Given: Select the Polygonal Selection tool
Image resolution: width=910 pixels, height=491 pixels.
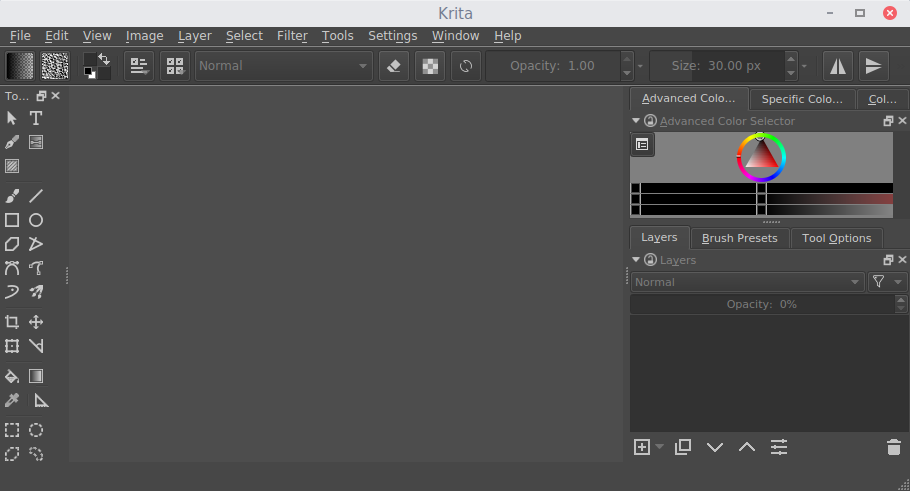Looking at the screenshot, I should 12,454.
